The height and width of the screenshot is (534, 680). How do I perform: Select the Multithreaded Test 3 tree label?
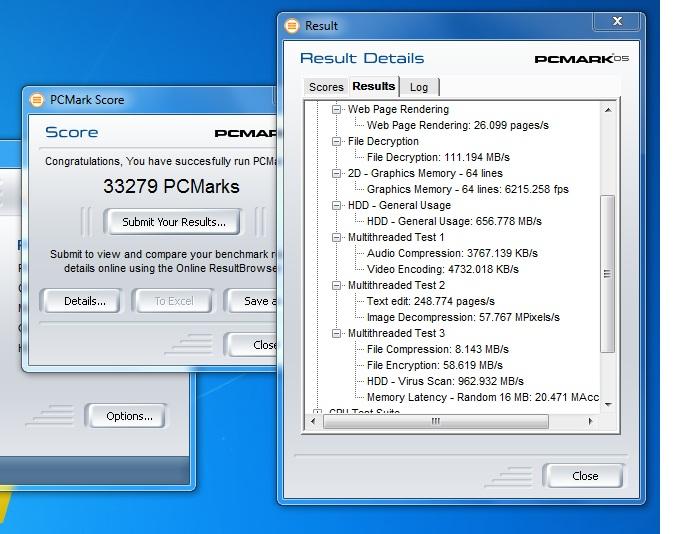point(396,334)
